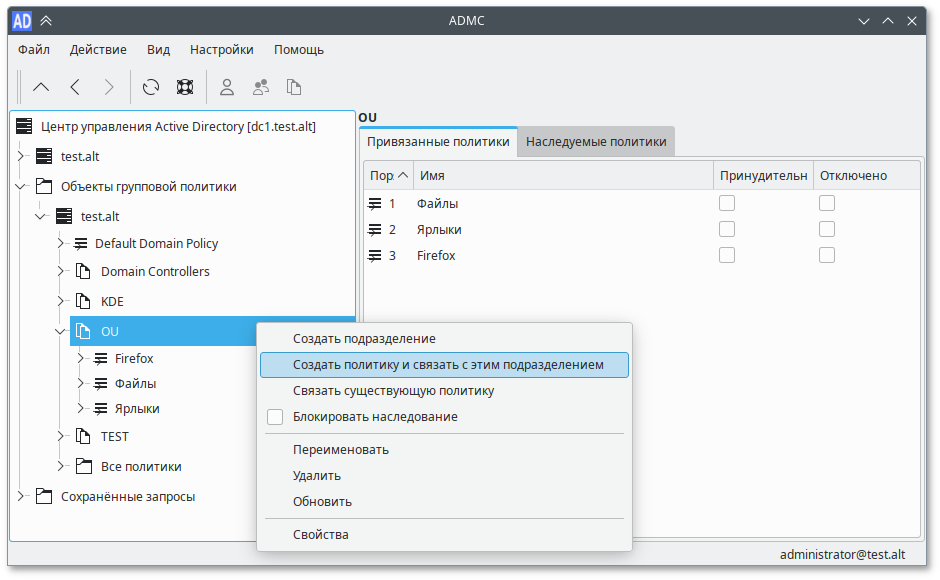
Task: Click the navigate up arrow in the toolbar
Action: pos(40,87)
